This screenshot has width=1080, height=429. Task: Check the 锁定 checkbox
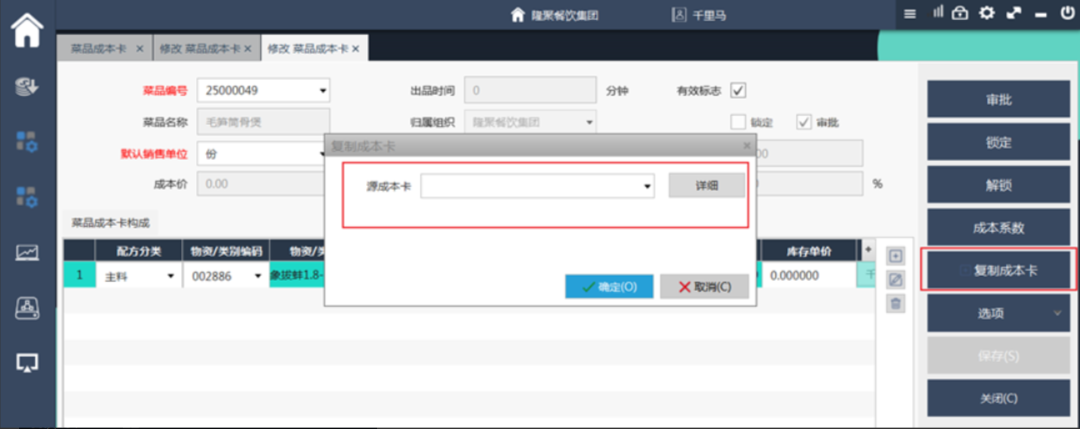click(x=738, y=122)
